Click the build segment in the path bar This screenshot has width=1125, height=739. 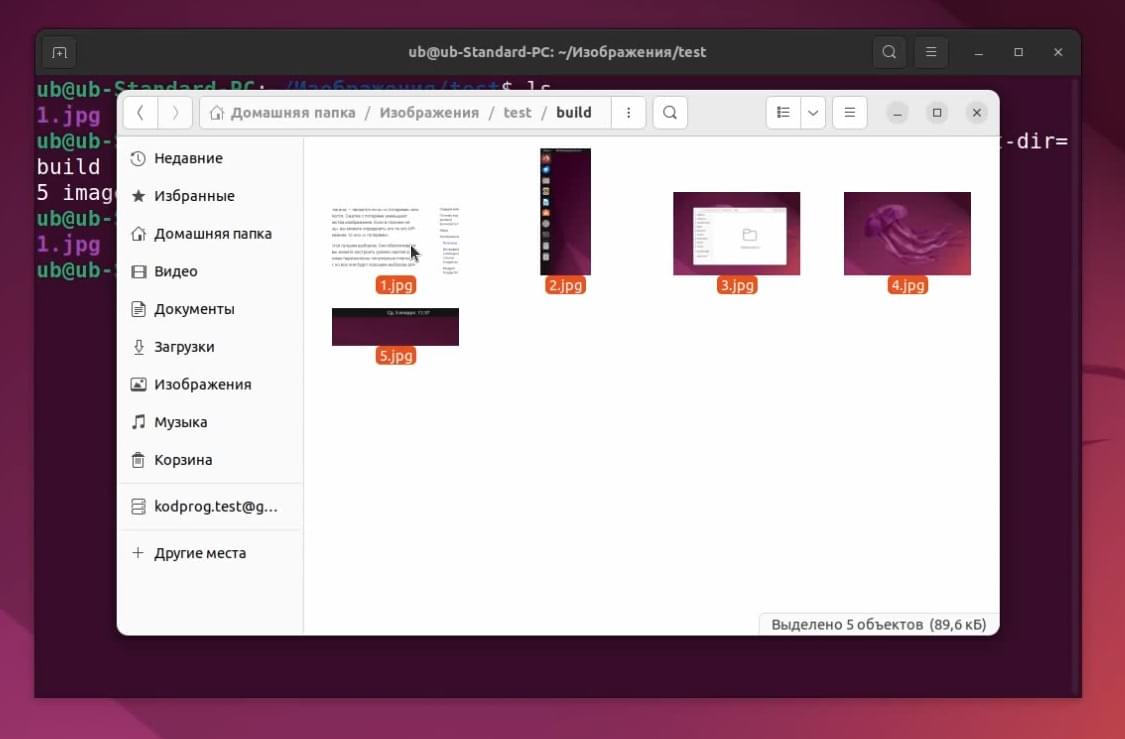(574, 113)
